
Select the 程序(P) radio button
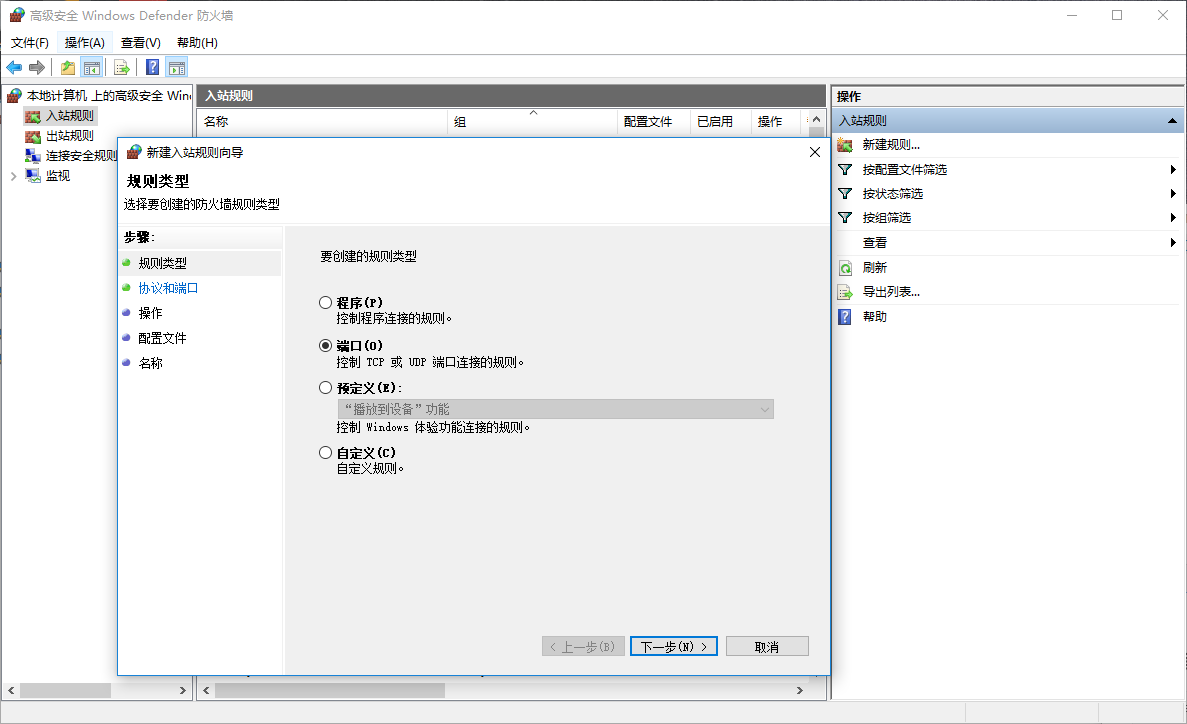pos(326,303)
